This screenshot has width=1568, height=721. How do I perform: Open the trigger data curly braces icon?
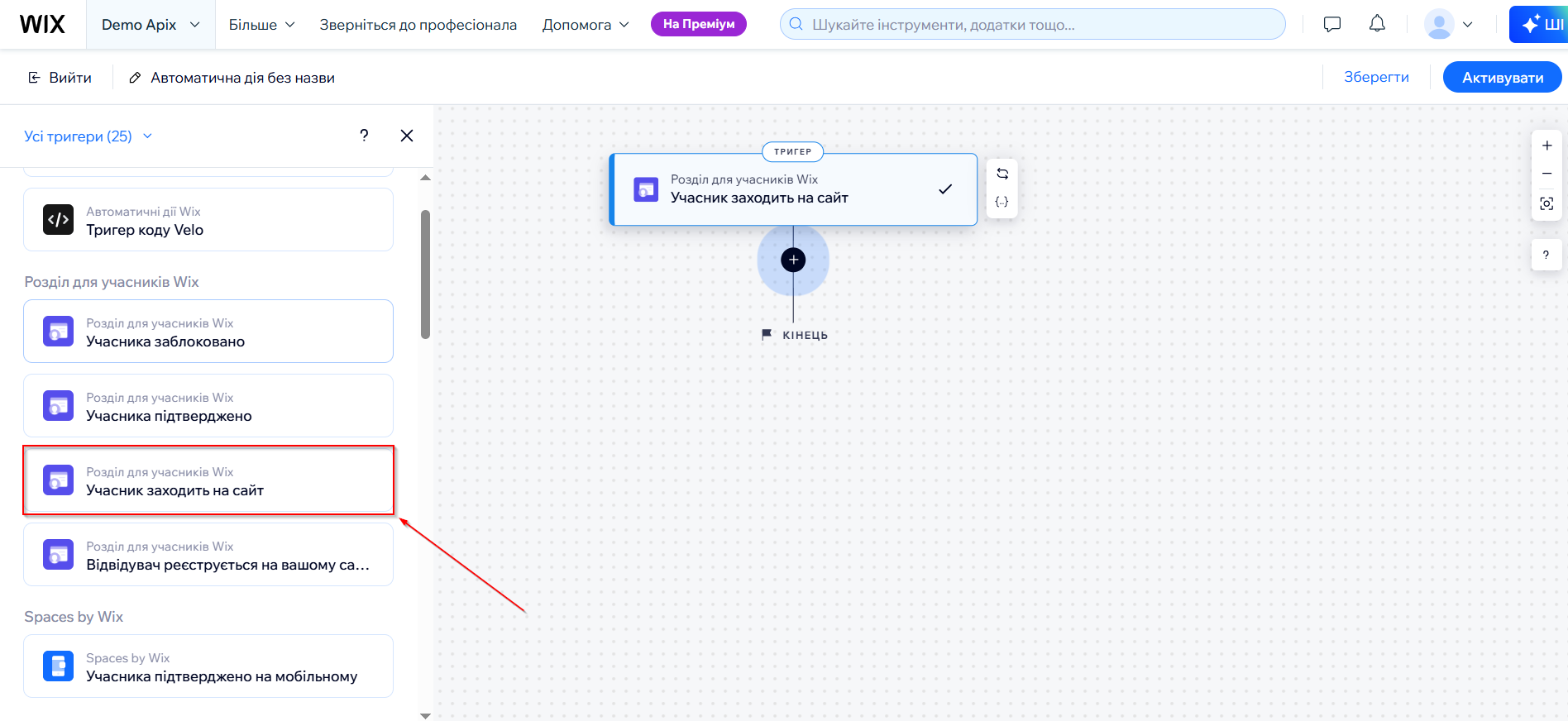(x=1002, y=202)
